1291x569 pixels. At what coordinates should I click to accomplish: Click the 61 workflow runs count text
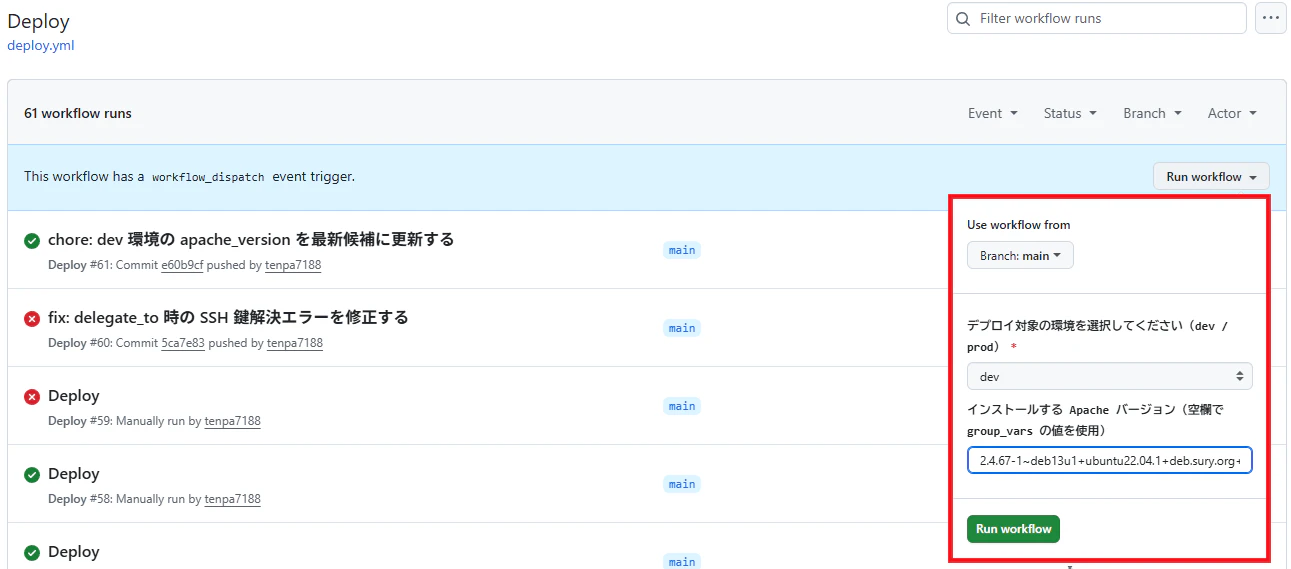78,113
